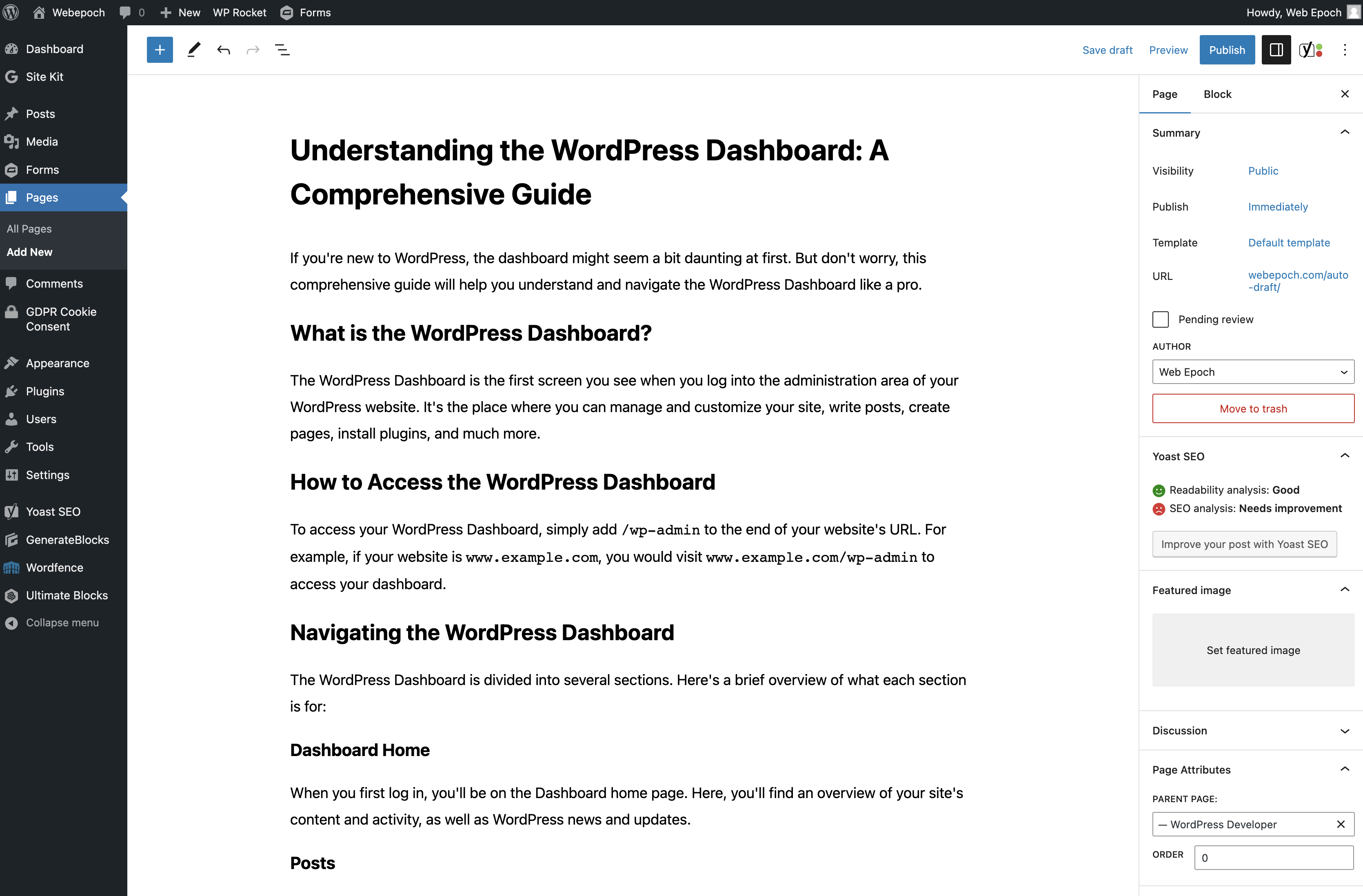Select the Page tab

pos(1164,94)
